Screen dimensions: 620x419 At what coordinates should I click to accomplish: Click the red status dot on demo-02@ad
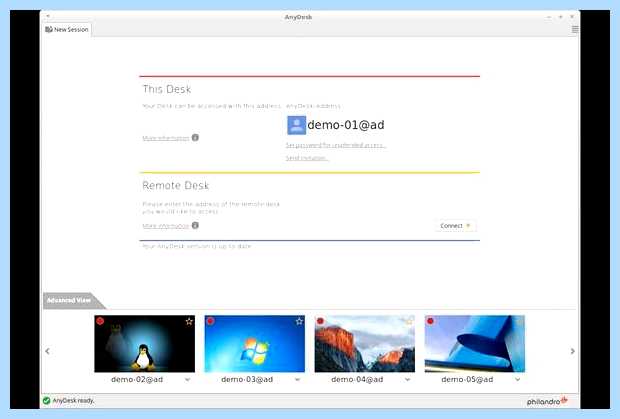[100, 321]
